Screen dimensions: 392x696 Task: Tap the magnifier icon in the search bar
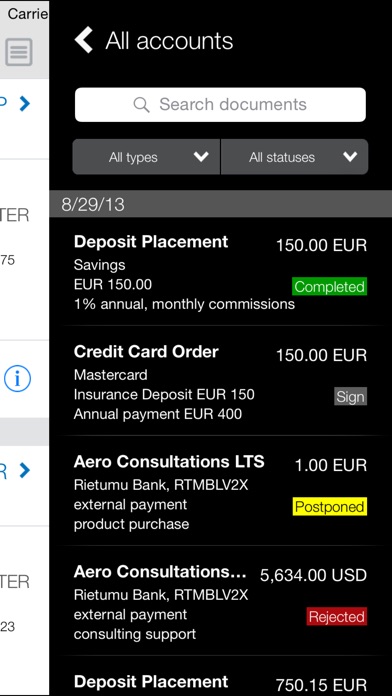141,105
